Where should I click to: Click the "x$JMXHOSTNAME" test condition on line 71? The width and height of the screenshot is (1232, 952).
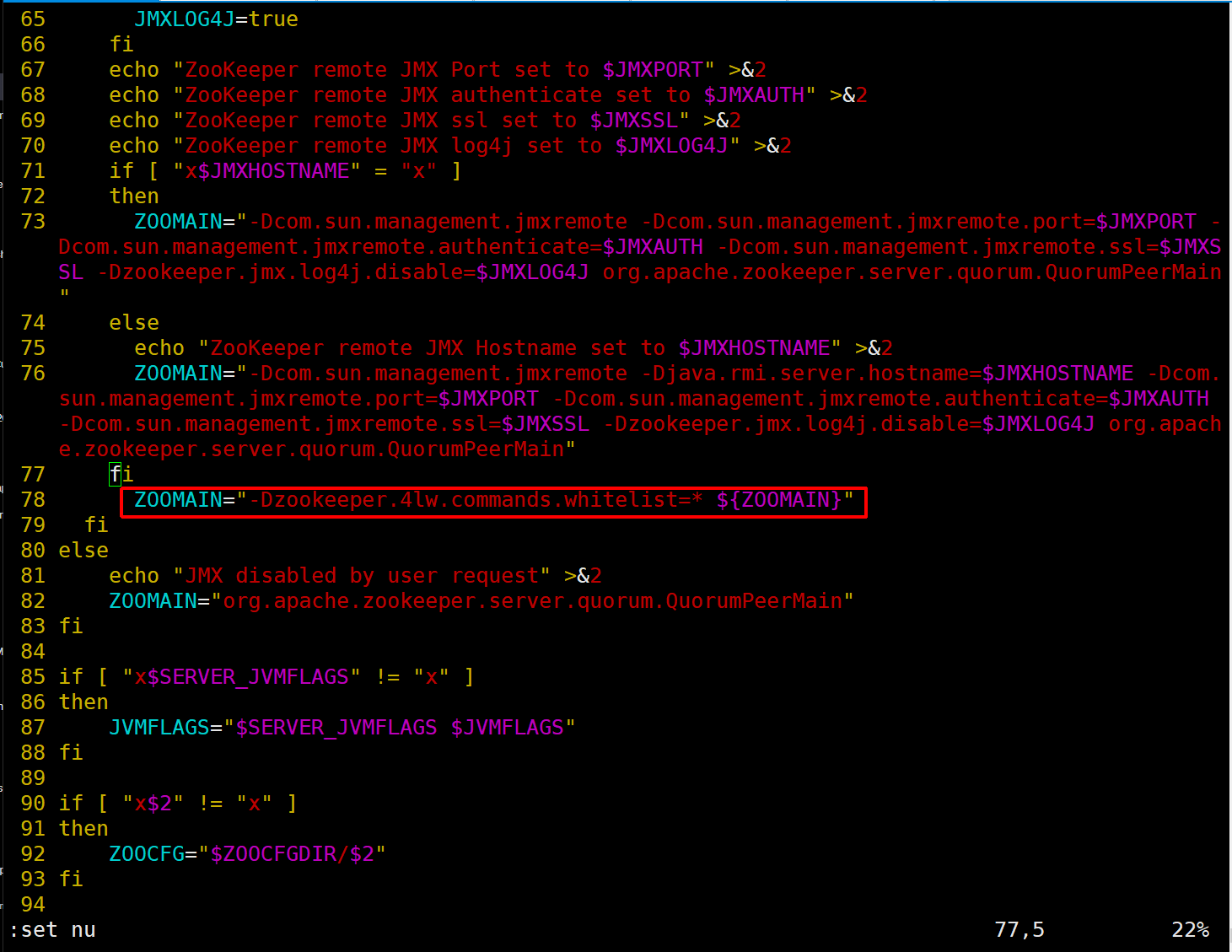pyautogui.click(x=266, y=171)
